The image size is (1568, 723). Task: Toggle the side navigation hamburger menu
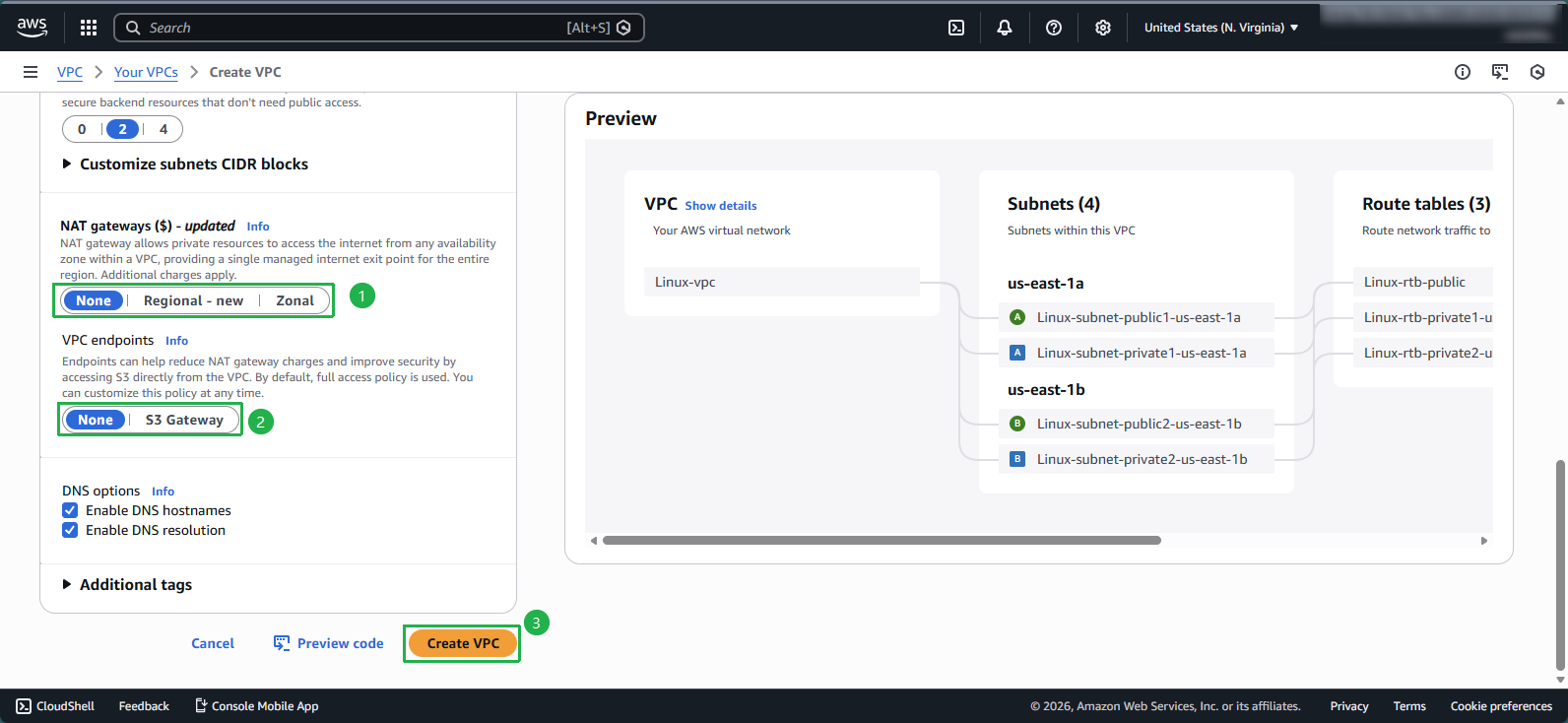[31, 72]
